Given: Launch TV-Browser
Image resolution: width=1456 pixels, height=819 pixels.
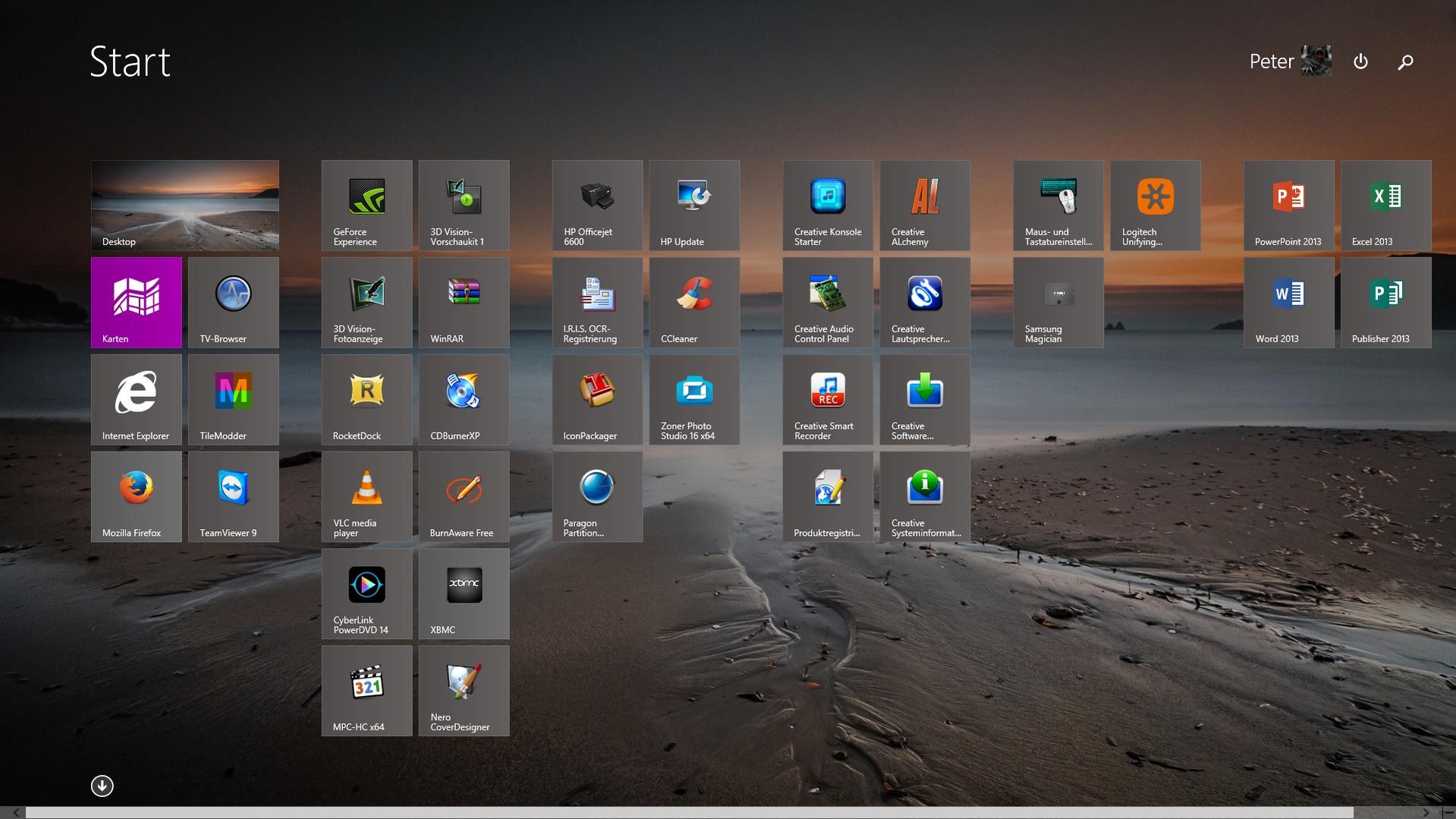Looking at the screenshot, I should [x=234, y=302].
